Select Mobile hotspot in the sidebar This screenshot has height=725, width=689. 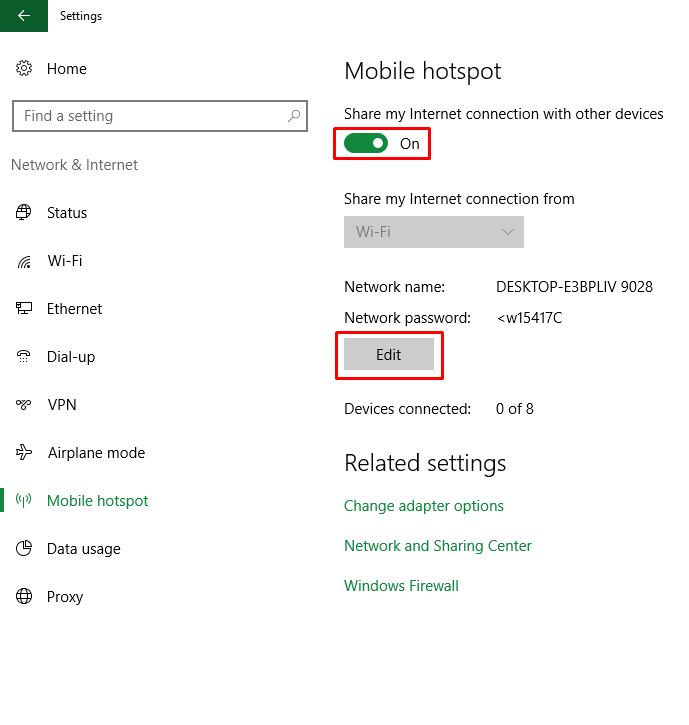pos(97,501)
